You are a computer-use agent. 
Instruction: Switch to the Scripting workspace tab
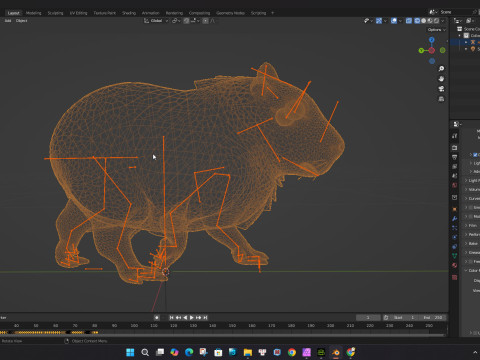pos(258,13)
